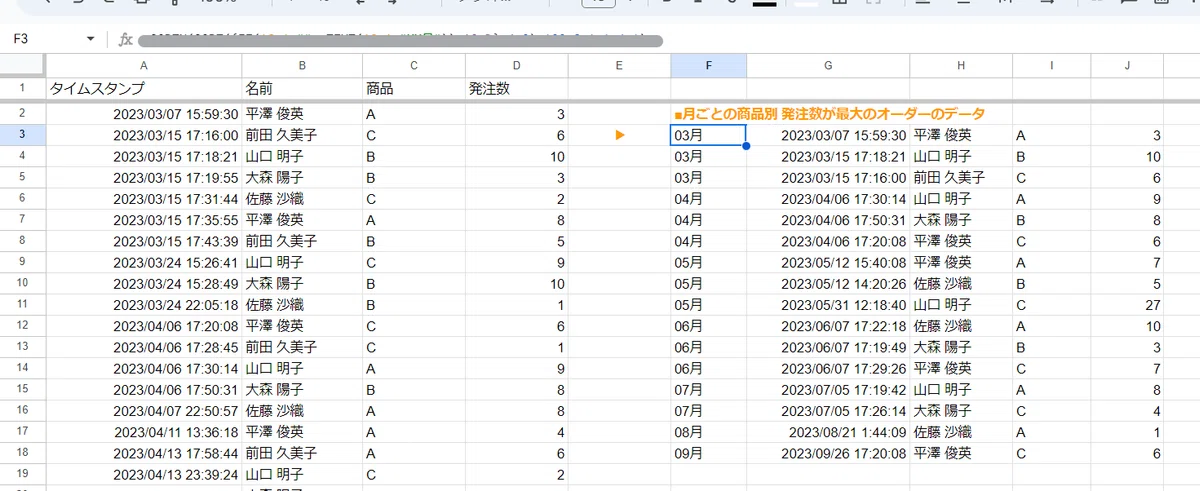
Task: Select column A header
Action: (144, 66)
